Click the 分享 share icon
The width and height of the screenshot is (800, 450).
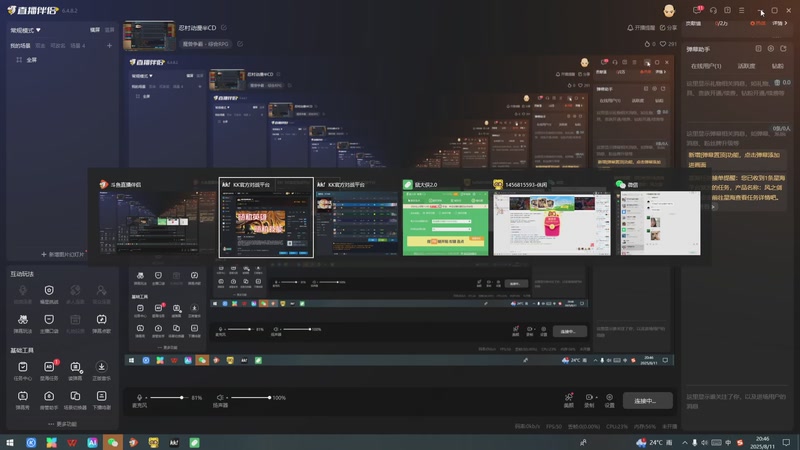[x=668, y=28]
